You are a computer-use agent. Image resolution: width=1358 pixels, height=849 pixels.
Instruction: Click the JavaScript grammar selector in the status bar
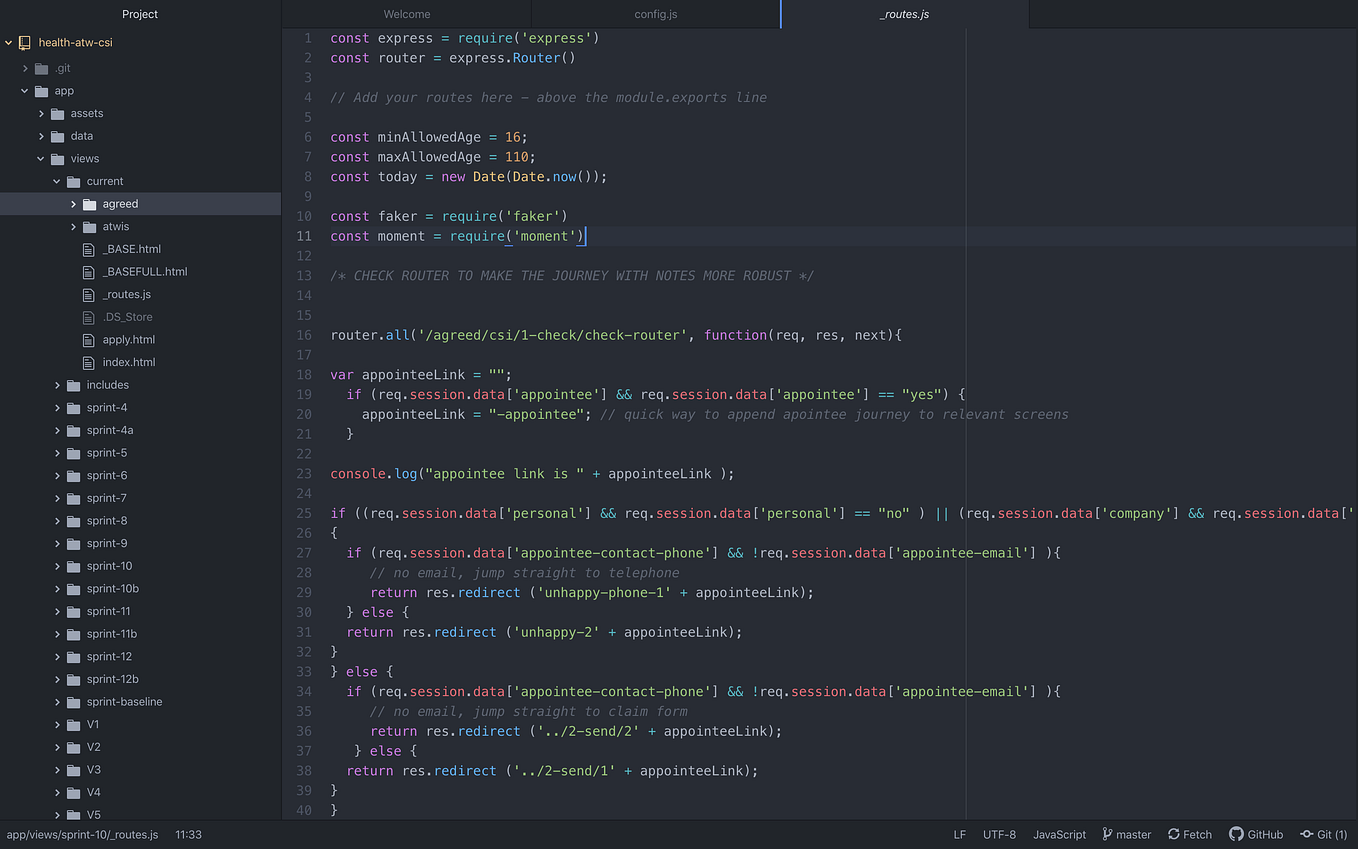coord(1059,834)
